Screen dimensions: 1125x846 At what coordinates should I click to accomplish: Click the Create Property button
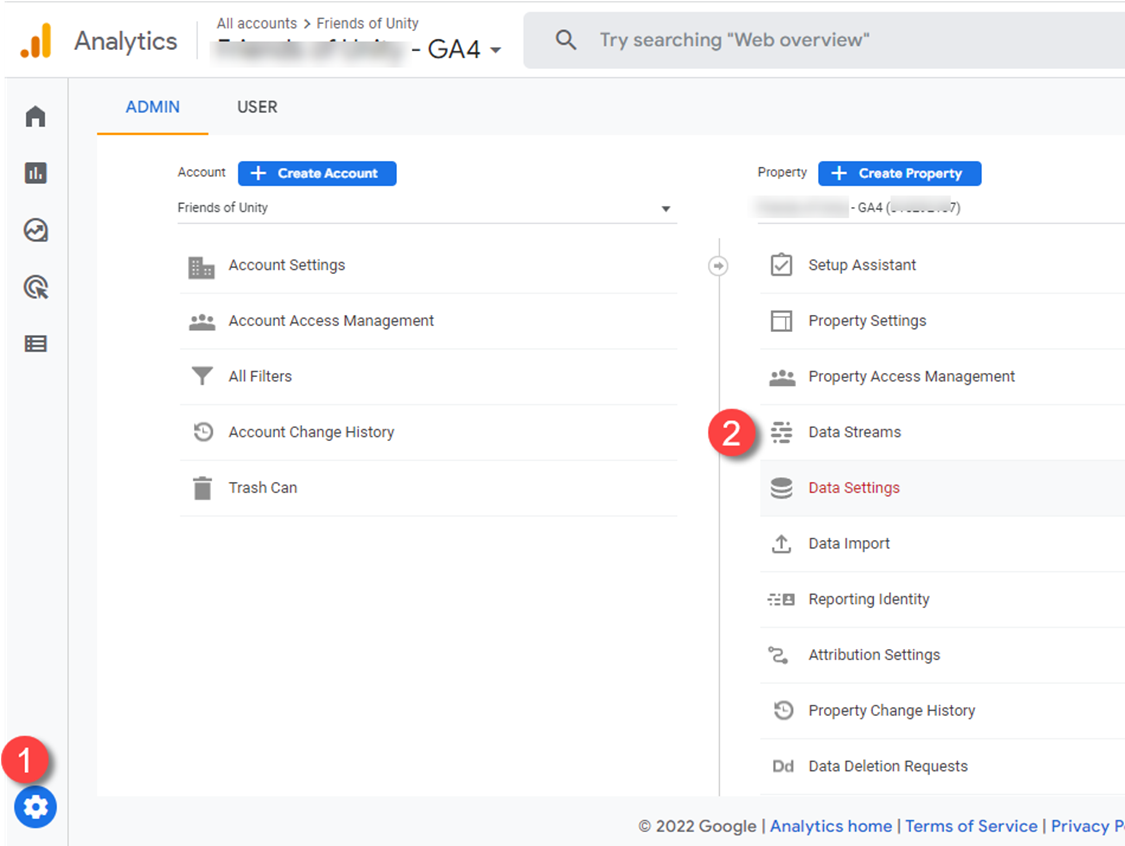click(900, 174)
